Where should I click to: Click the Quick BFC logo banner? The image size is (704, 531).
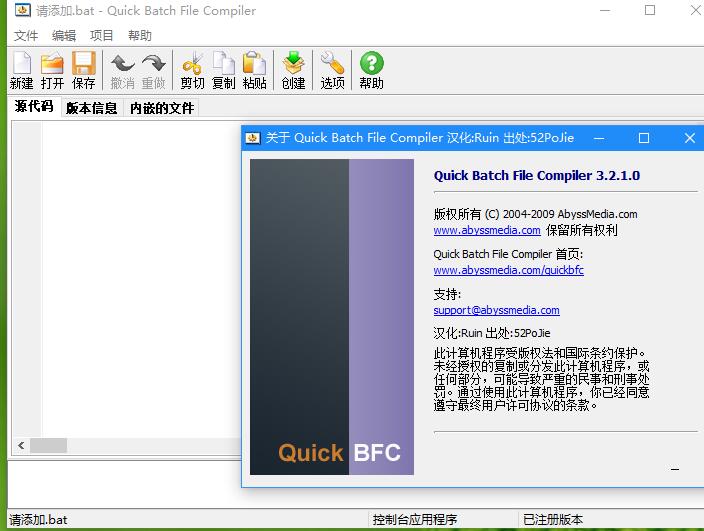pyautogui.click(x=332, y=317)
